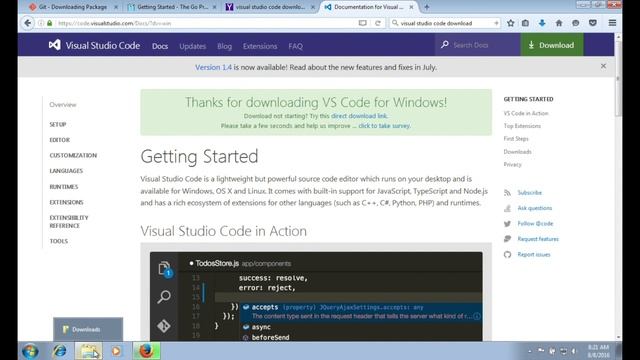Select Documentation for Visual tab
The image size is (640, 360).
point(369,7)
